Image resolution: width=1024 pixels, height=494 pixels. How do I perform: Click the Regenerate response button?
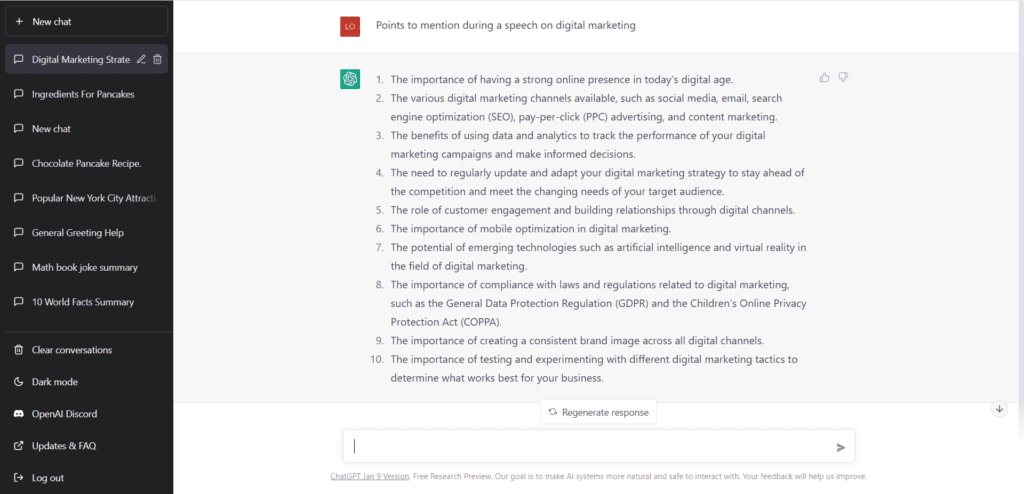[x=598, y=412]
